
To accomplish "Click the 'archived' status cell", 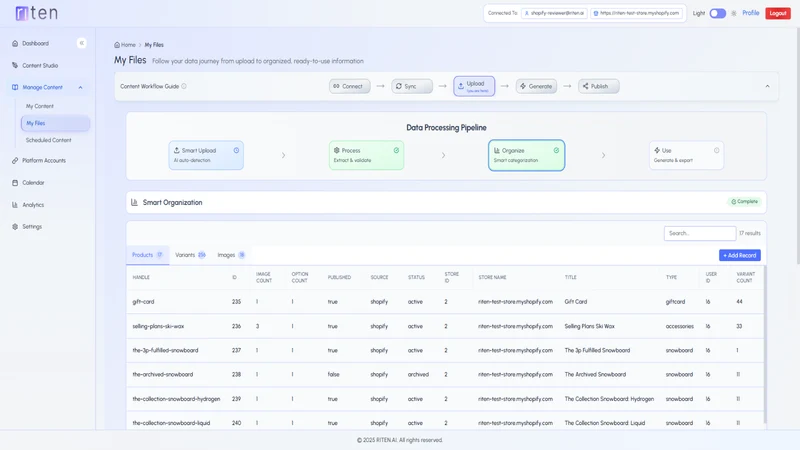I will coord(418,374).
